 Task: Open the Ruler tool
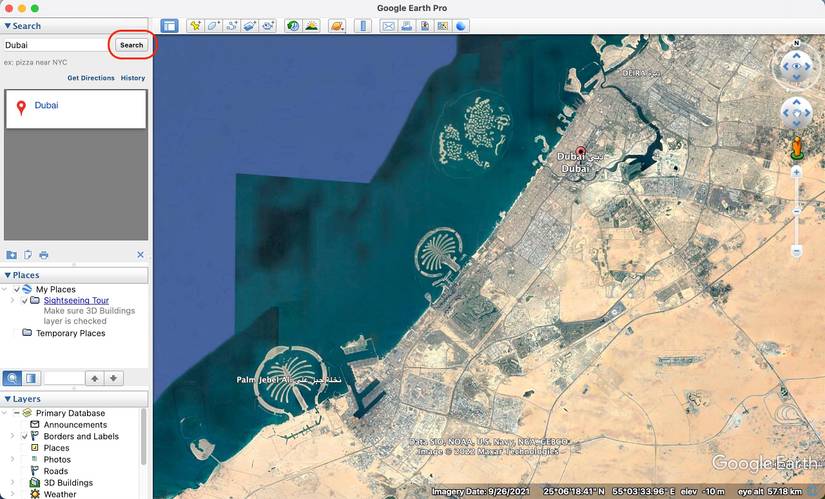(363, 26)
